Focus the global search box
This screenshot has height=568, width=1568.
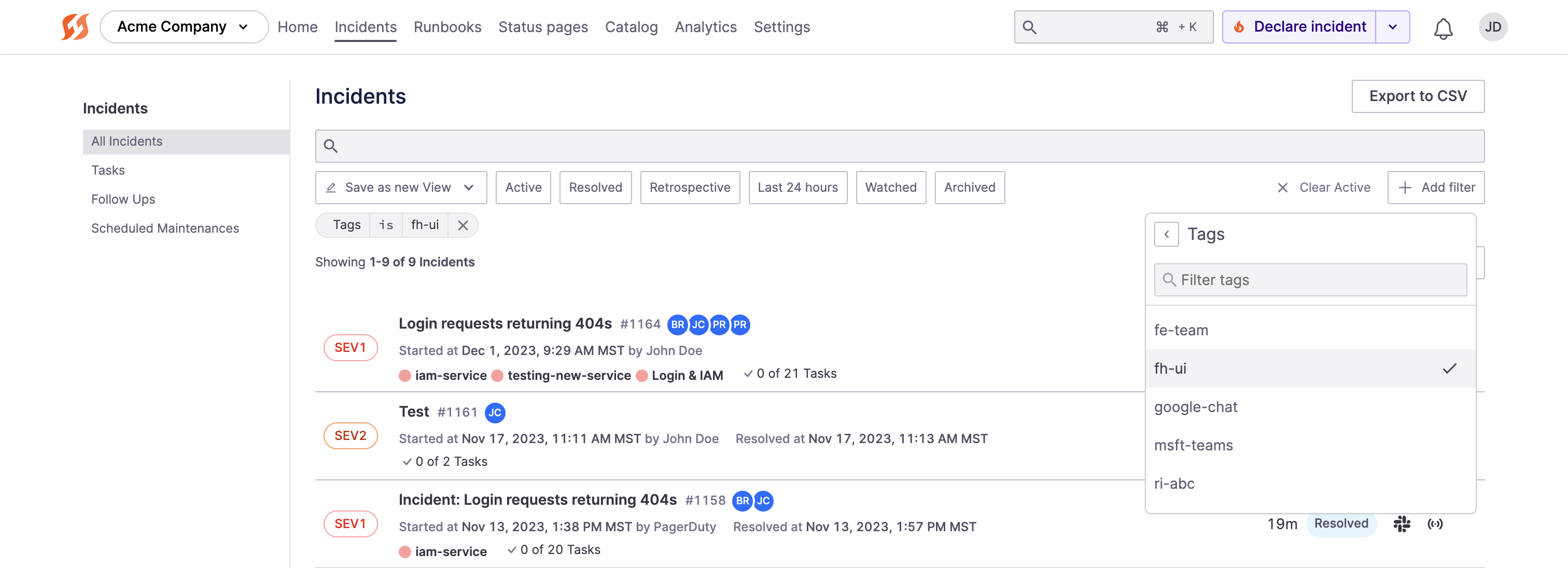pyautogui.click(x=1113, y=27)
